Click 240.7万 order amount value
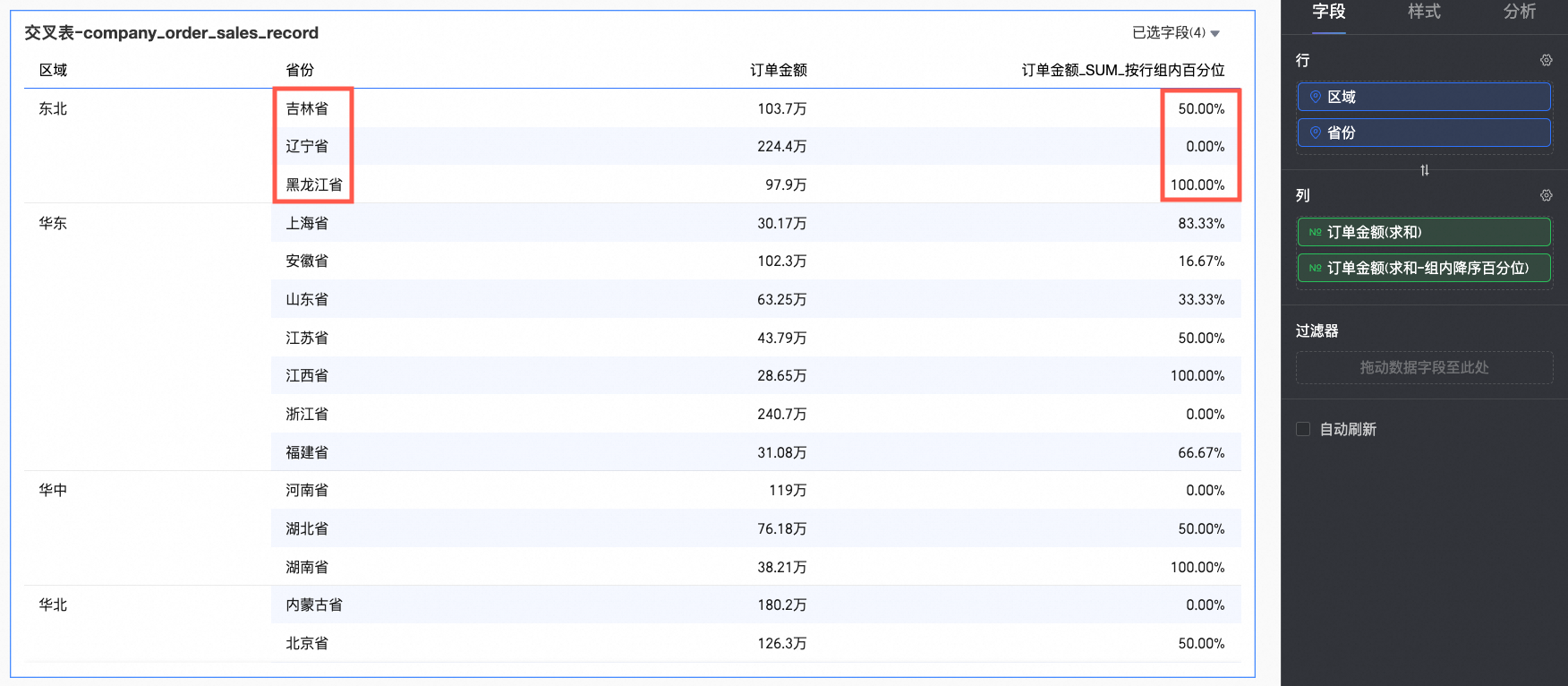Viewport: 1568px width, 686px height. coord(782,414)
